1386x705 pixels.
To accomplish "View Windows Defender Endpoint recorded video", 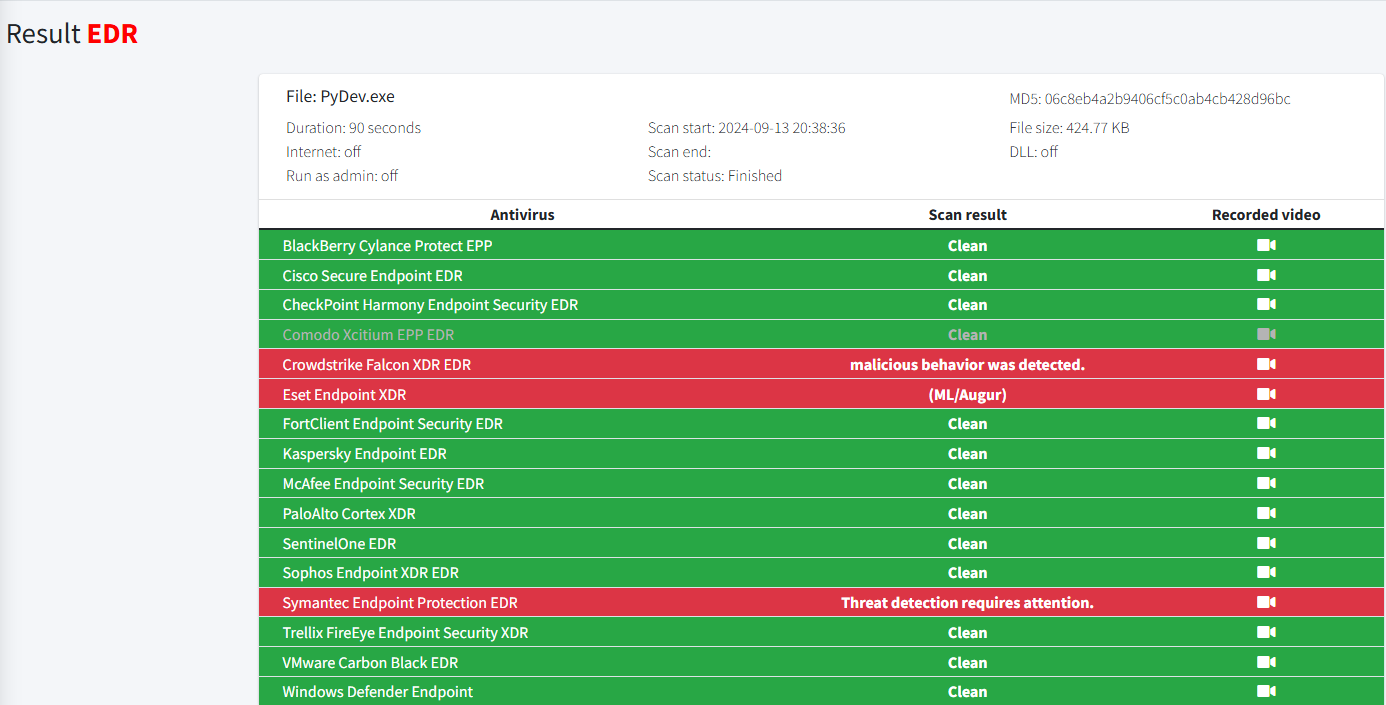I will [1266, 691].
